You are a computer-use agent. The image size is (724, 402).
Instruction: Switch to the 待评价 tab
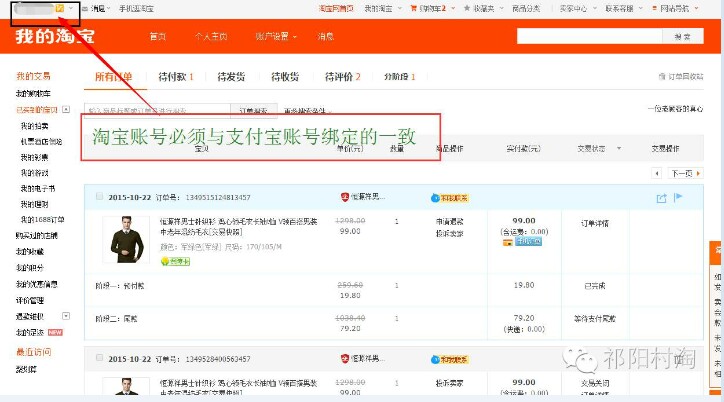[343, 77]
